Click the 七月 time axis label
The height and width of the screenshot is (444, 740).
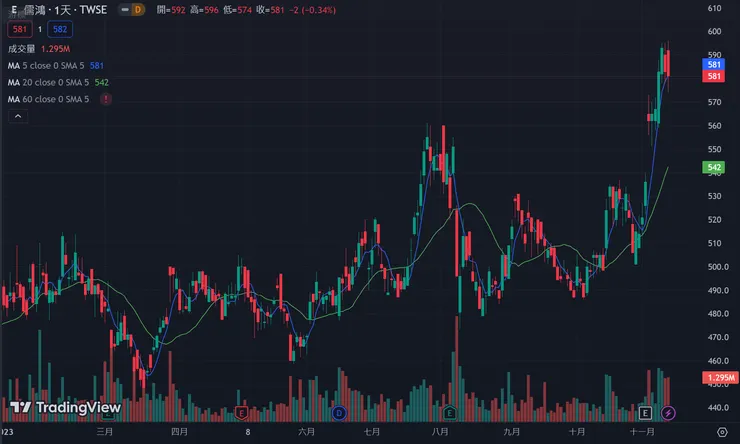pos(372,432)
